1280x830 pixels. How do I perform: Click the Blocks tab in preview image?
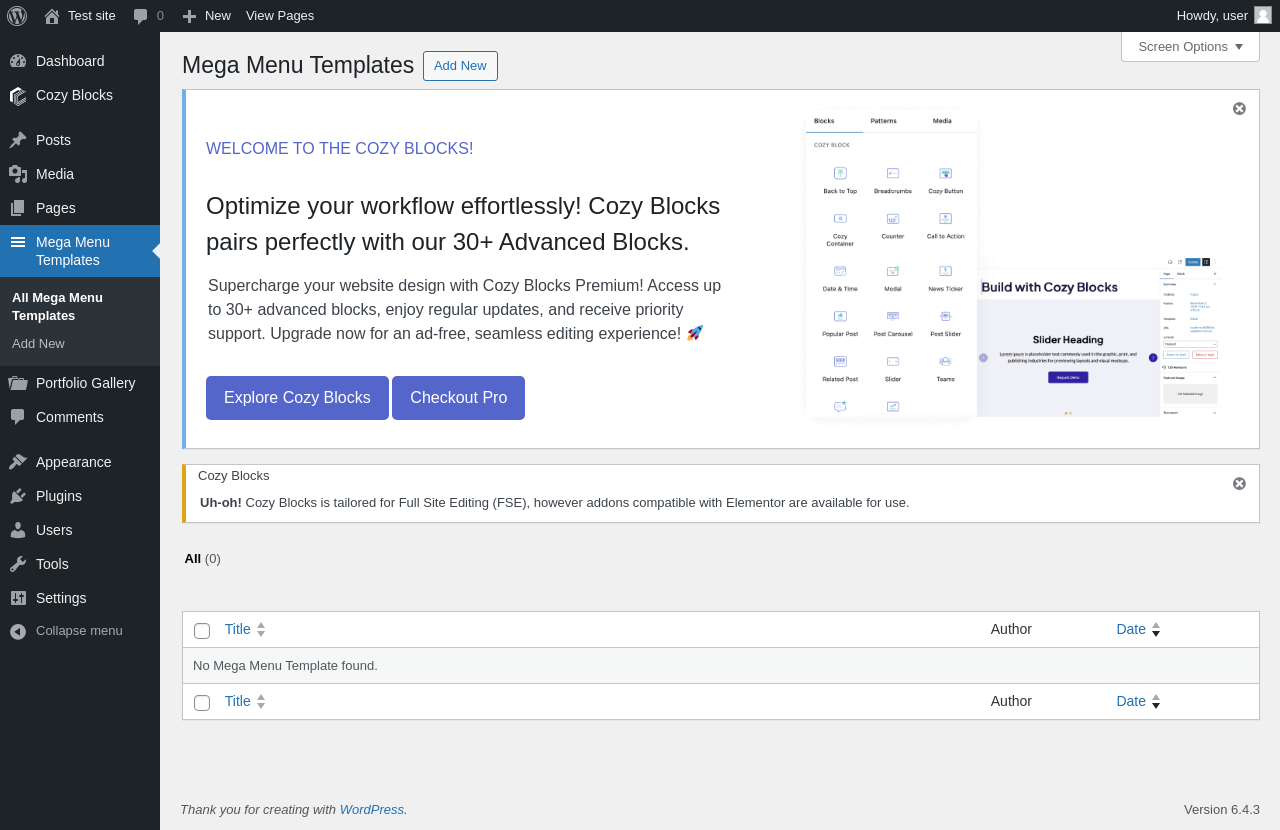click(x=824, y=121)
